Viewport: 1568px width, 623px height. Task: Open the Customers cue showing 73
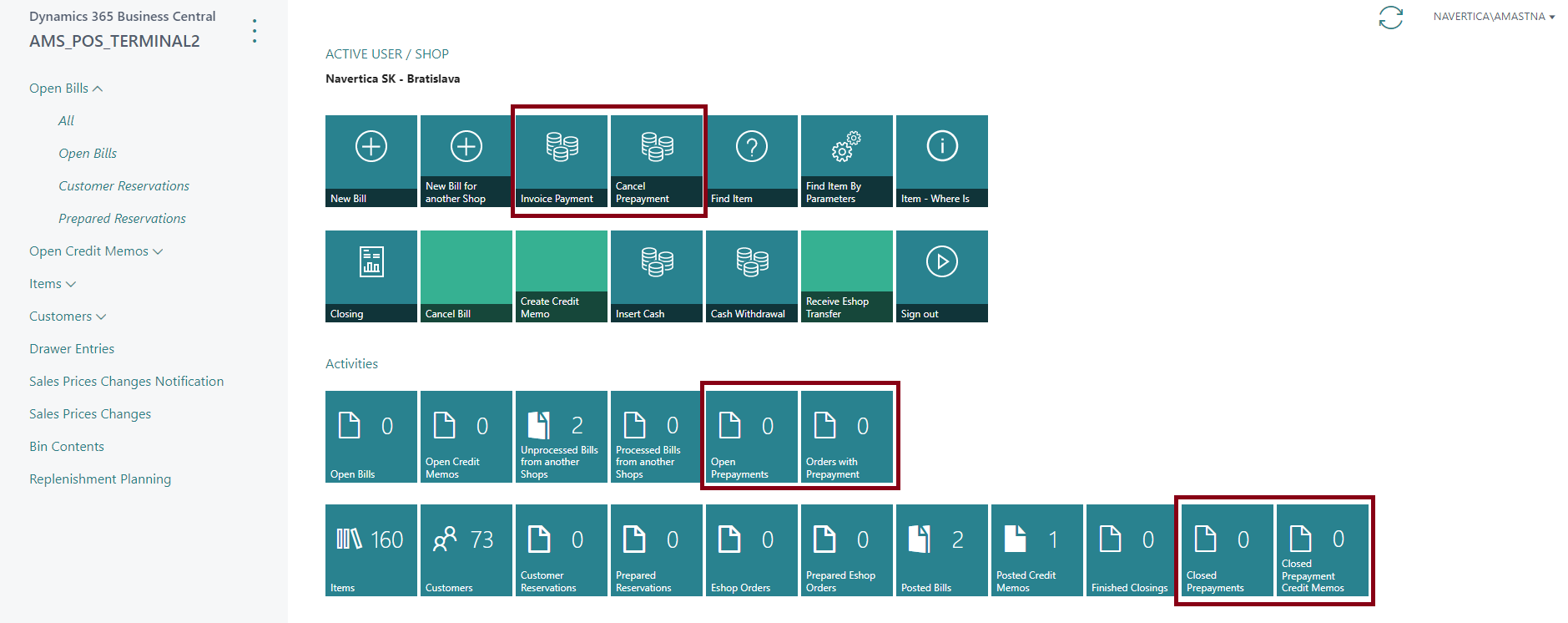[466, 550]
